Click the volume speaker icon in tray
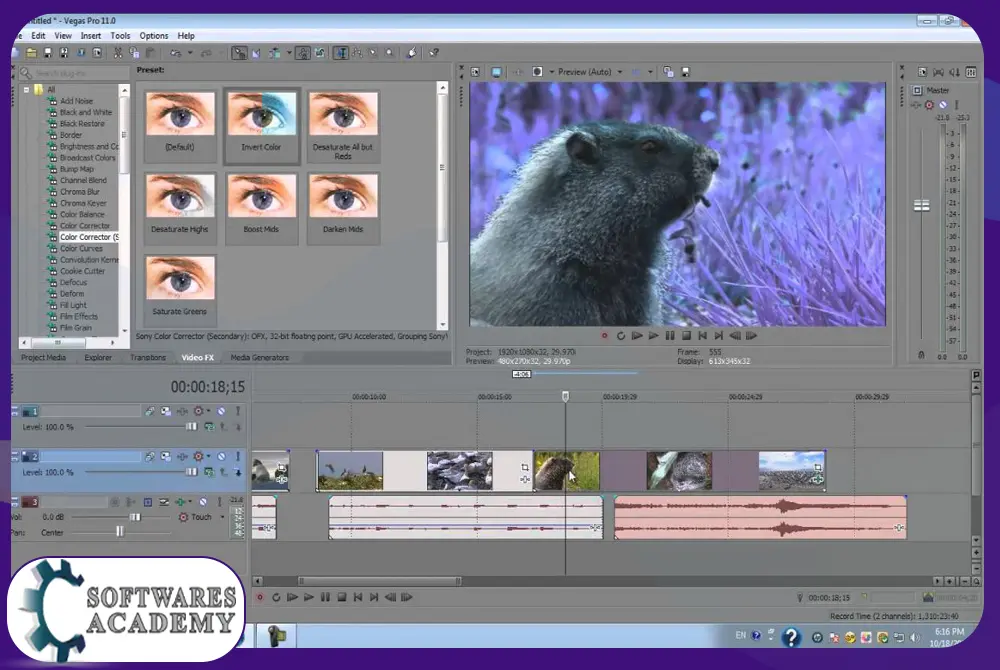Image resolution: width=1000 pixels, height=670 pixels. 915,637
